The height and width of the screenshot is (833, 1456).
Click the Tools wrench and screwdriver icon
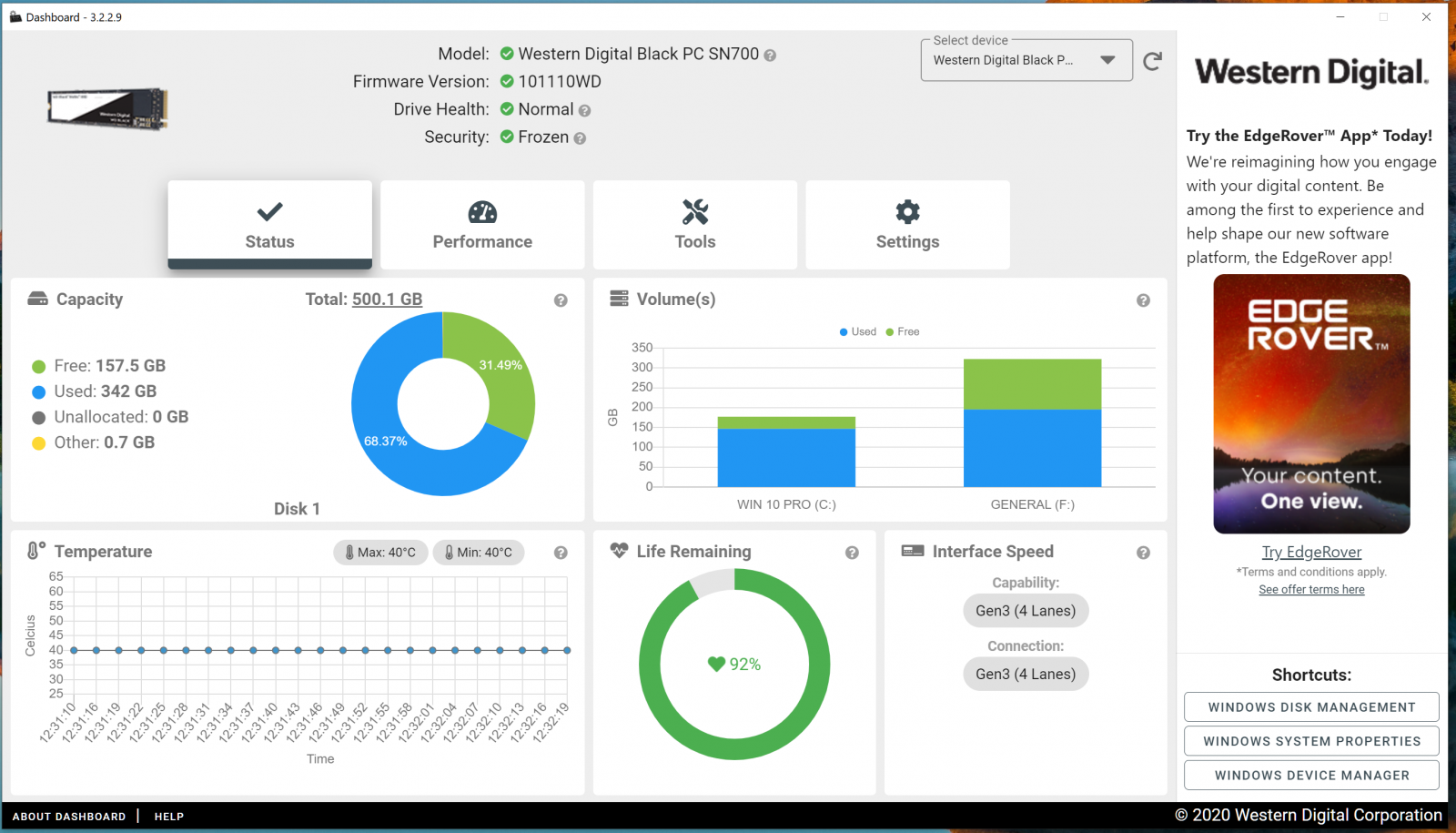(695, 212)
